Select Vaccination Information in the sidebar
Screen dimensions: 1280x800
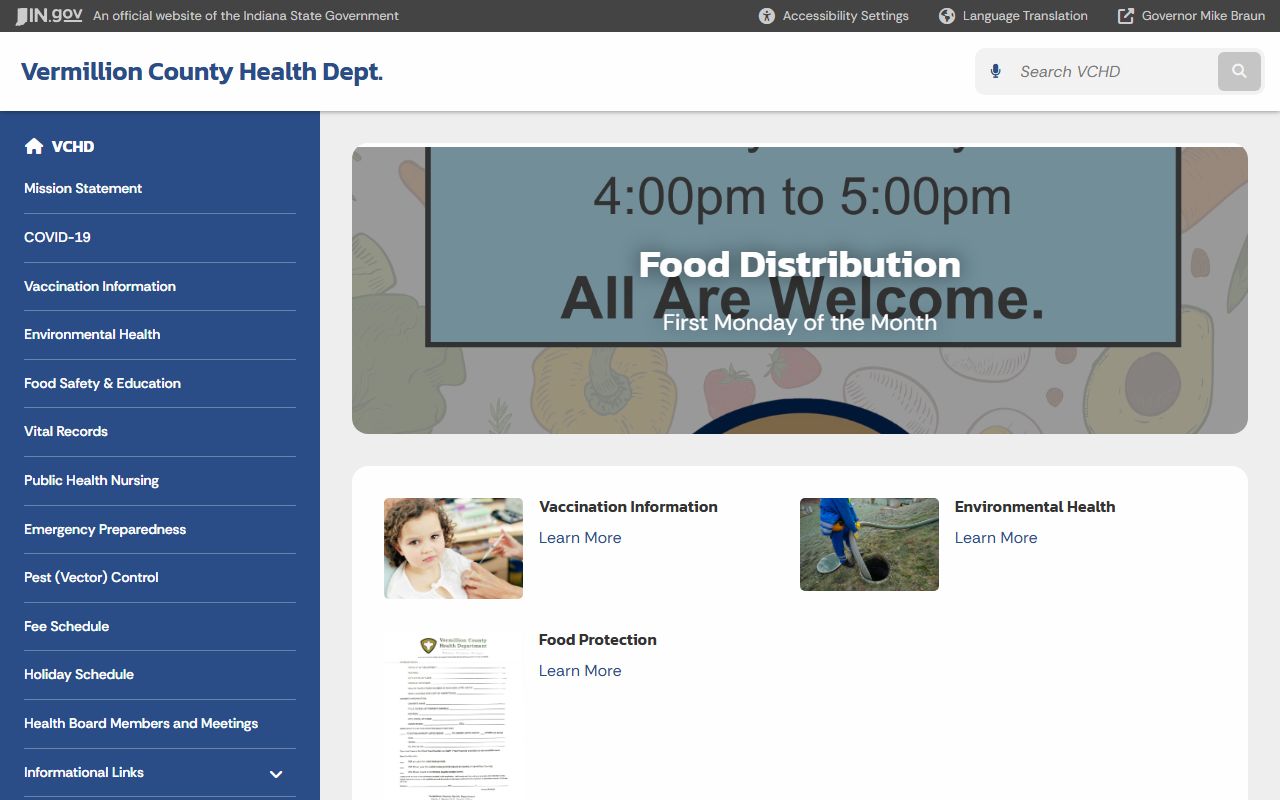click(100, 286)
